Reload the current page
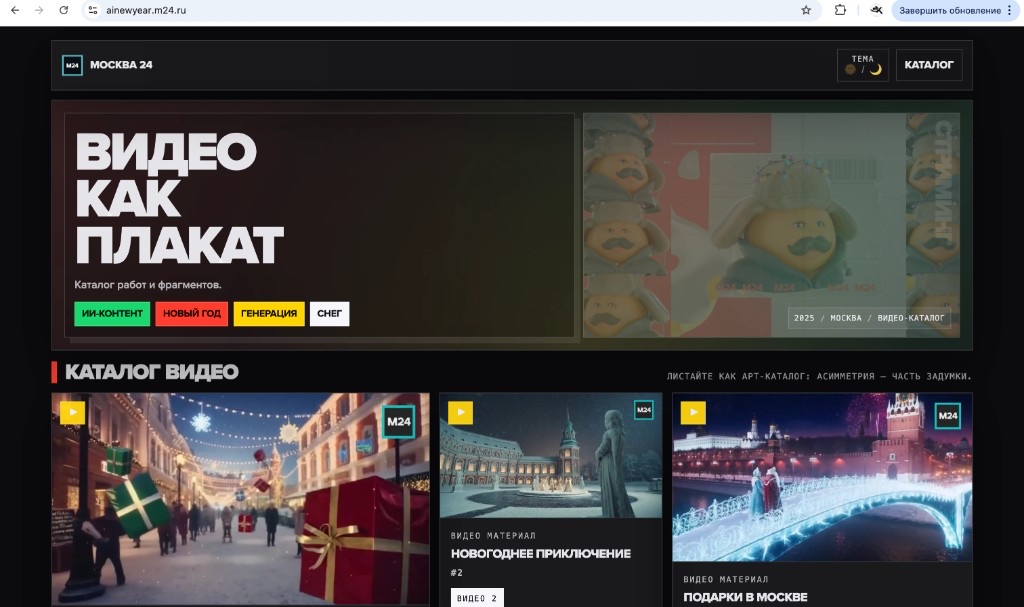 pos(63,10)
